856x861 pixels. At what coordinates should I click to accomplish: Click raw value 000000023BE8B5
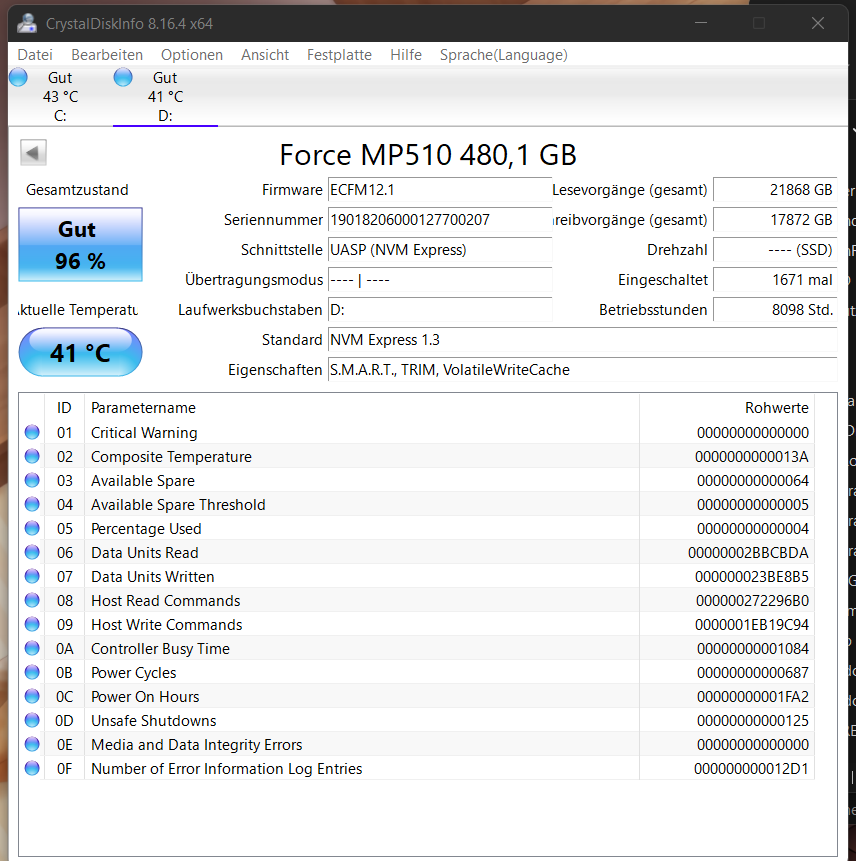(752, 577)
